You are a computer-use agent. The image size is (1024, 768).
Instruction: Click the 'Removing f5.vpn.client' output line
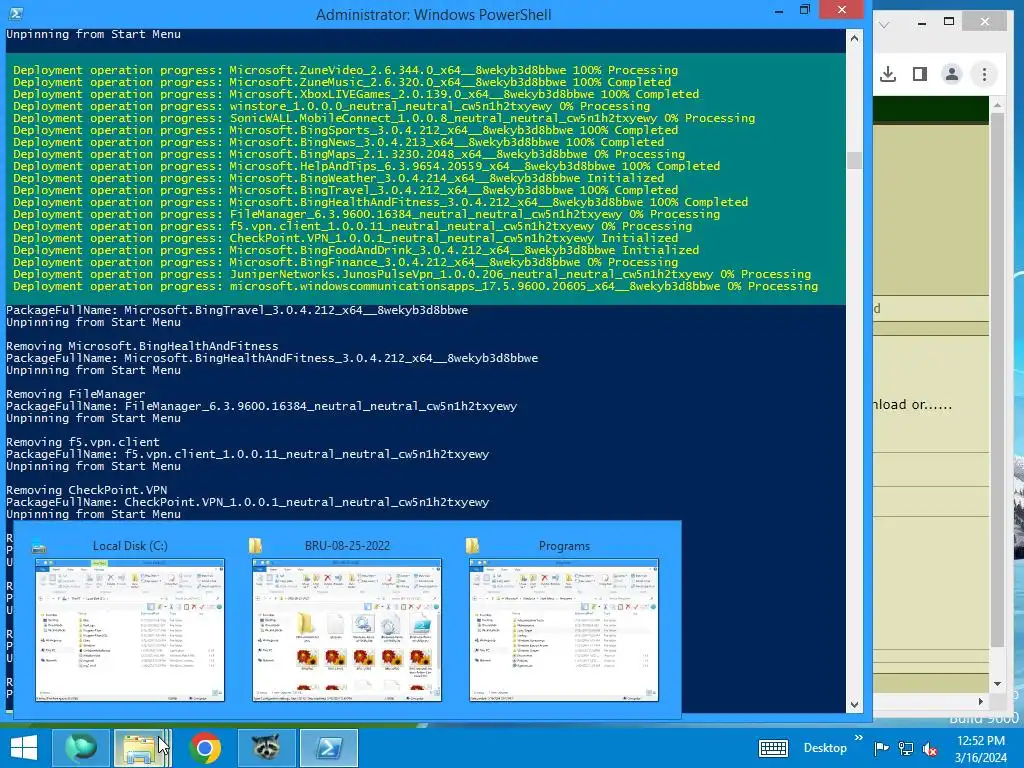[x=83, y=442]
